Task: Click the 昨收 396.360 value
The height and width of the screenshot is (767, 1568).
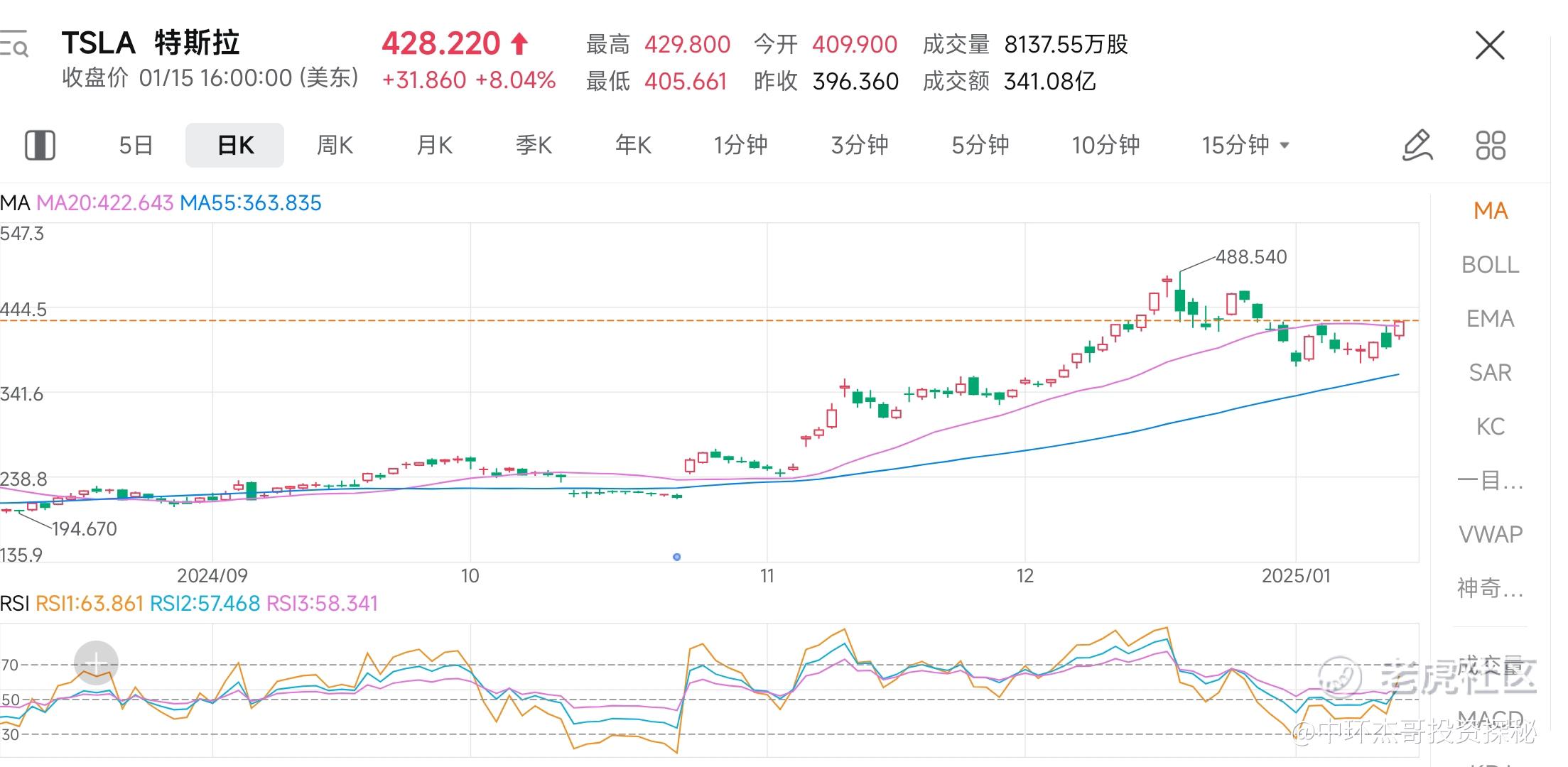Action: (855, 82)
